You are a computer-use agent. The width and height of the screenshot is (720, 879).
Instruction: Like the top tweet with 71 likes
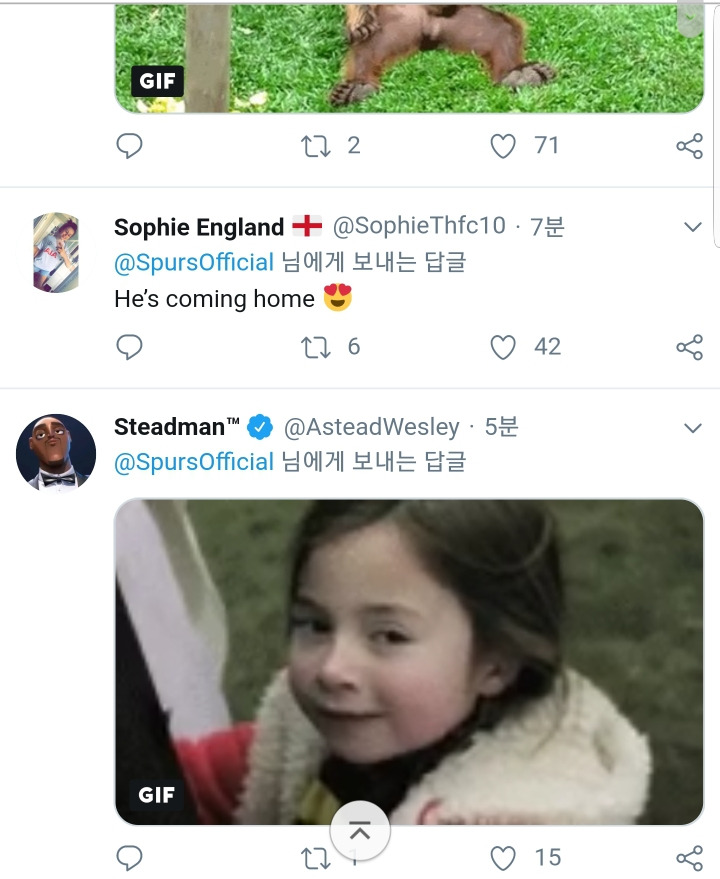click(x=503, y=146)
